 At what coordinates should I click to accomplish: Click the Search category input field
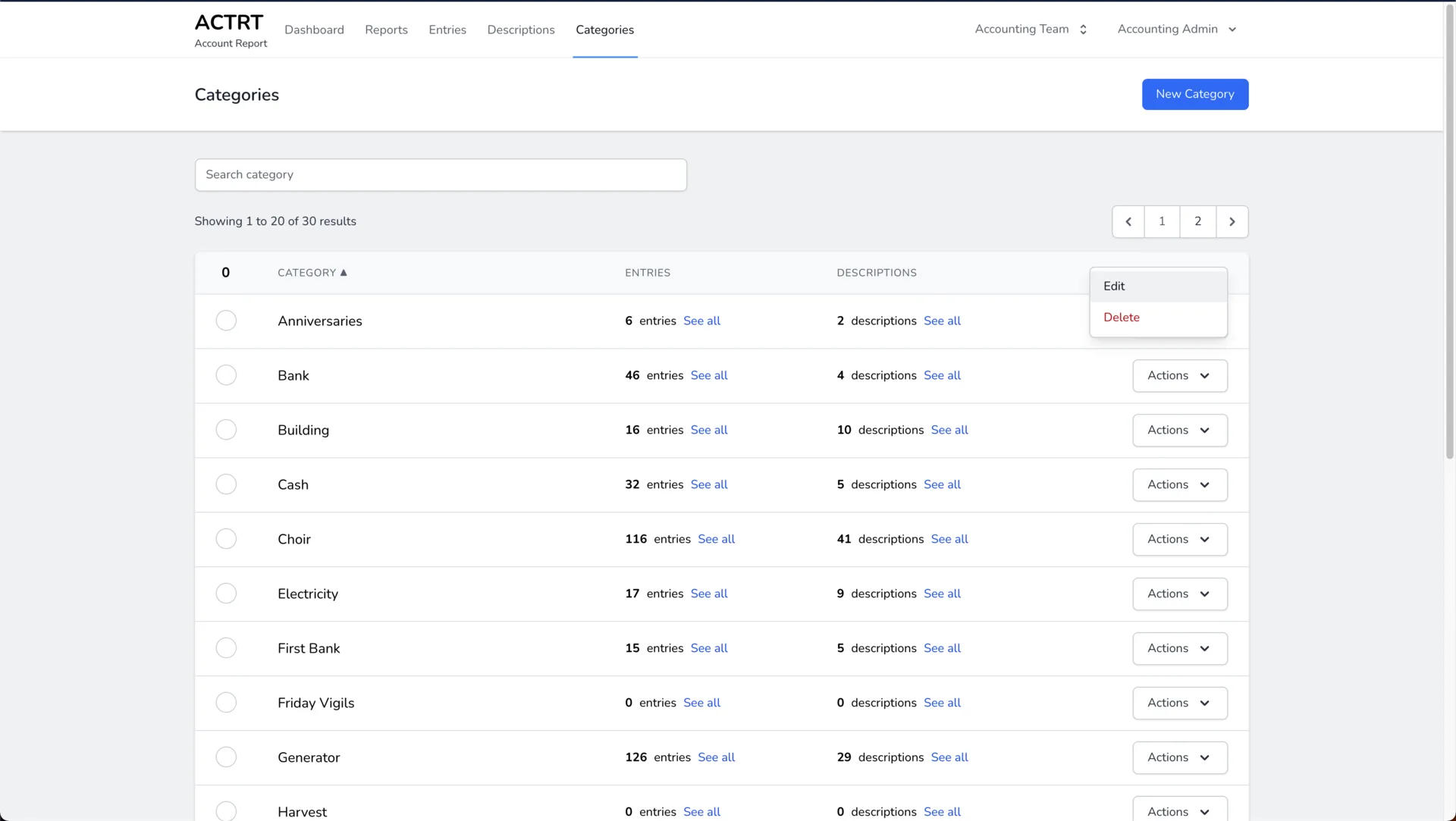[441, 174]
